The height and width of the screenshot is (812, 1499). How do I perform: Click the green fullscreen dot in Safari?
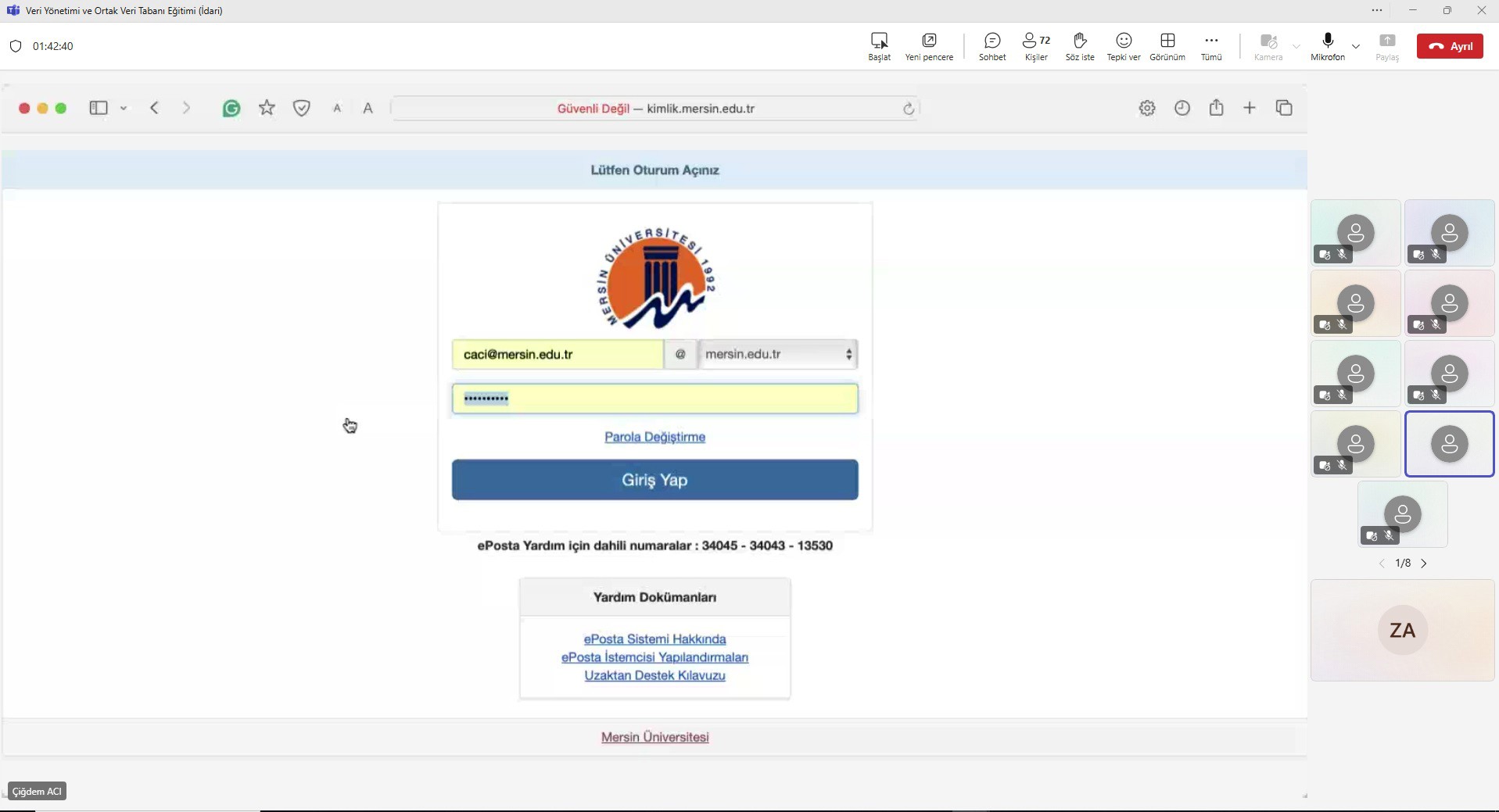(x=61, y=109)
